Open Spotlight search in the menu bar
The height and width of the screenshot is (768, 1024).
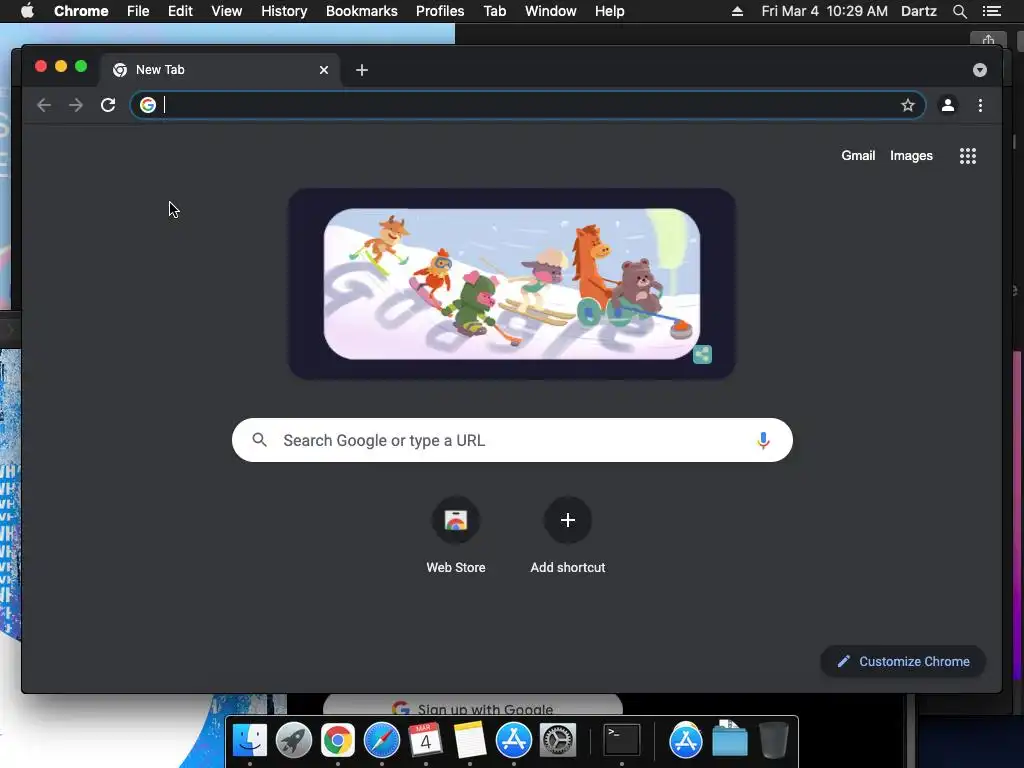coord(959,11)
